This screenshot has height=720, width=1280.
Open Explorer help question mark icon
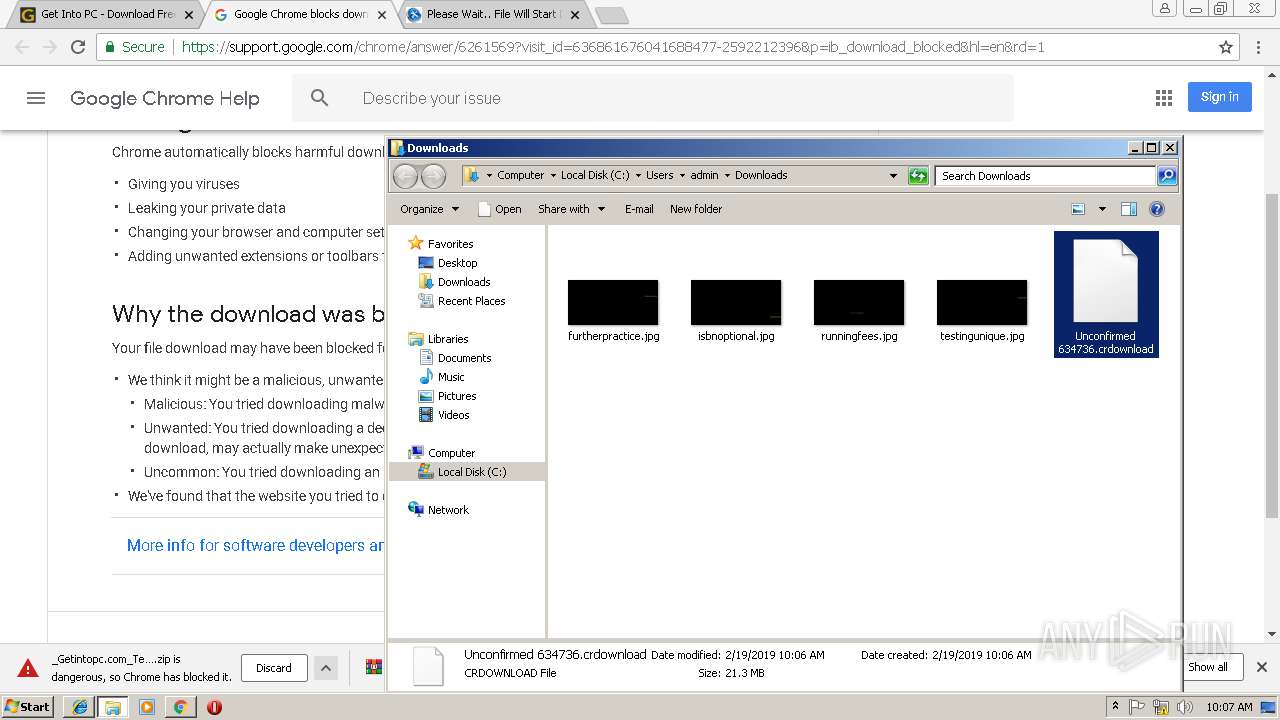pyautogui.click(x=1157, y=209)
